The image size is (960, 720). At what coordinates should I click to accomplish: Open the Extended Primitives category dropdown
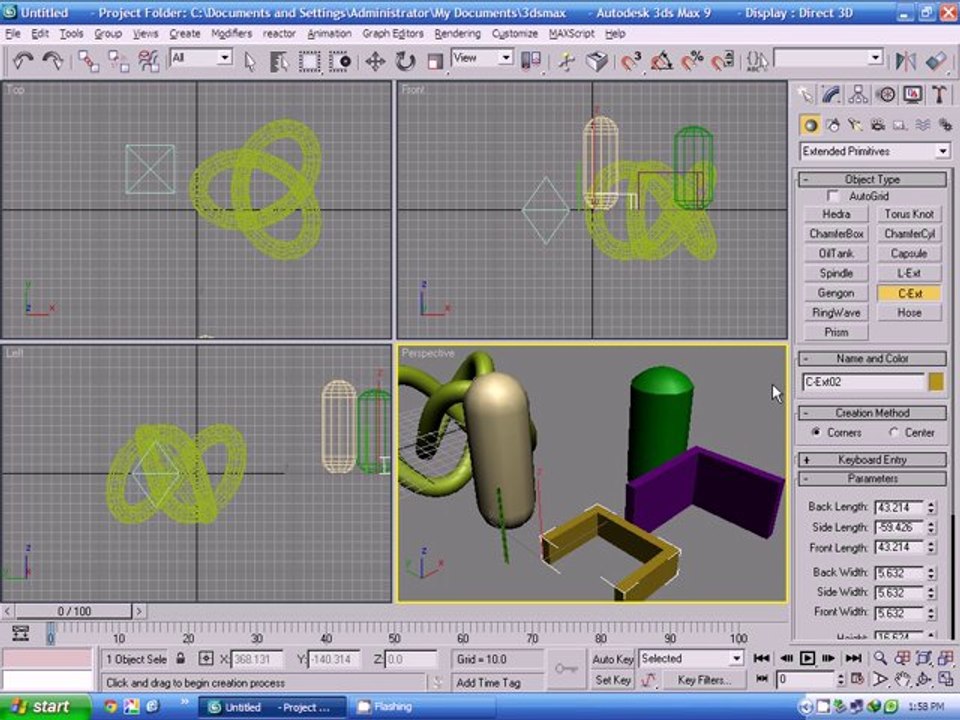874,151
